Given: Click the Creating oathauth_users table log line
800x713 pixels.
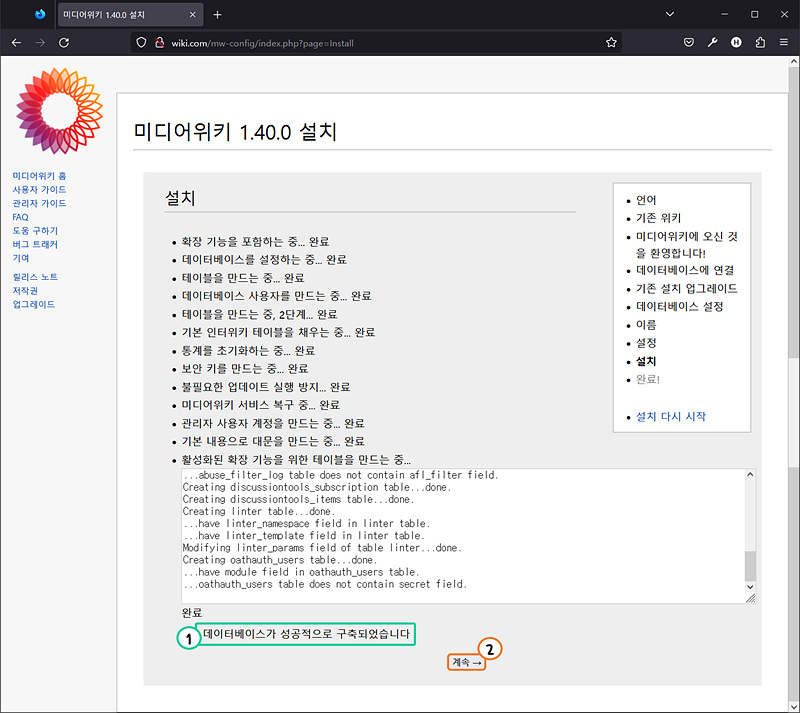Looking at the screenshot, I should click(281, 560).
